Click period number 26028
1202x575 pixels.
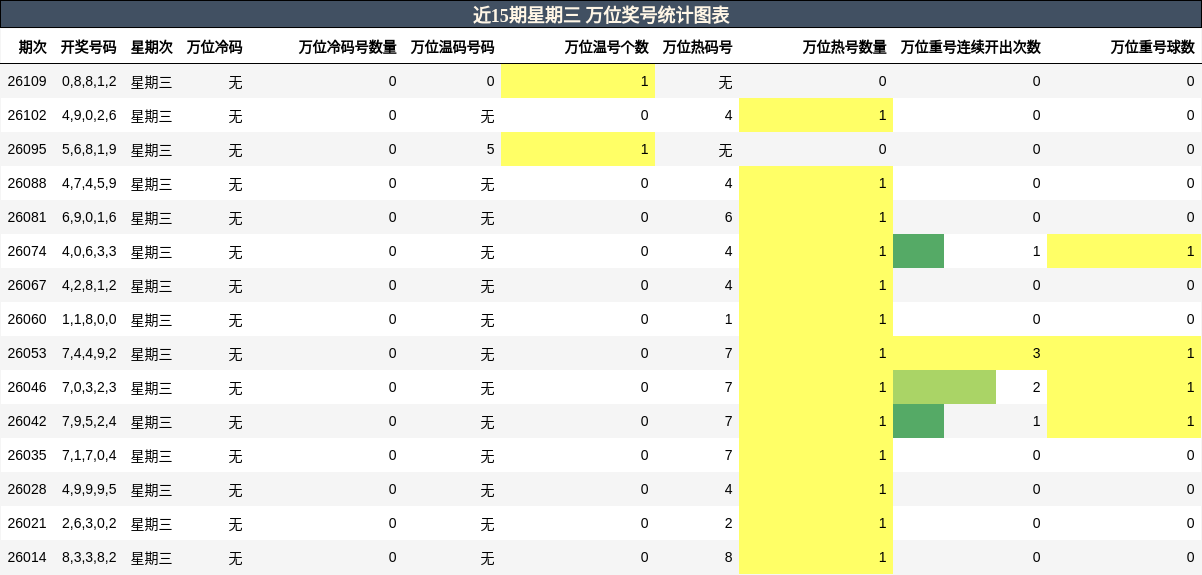tap(27, 489)
